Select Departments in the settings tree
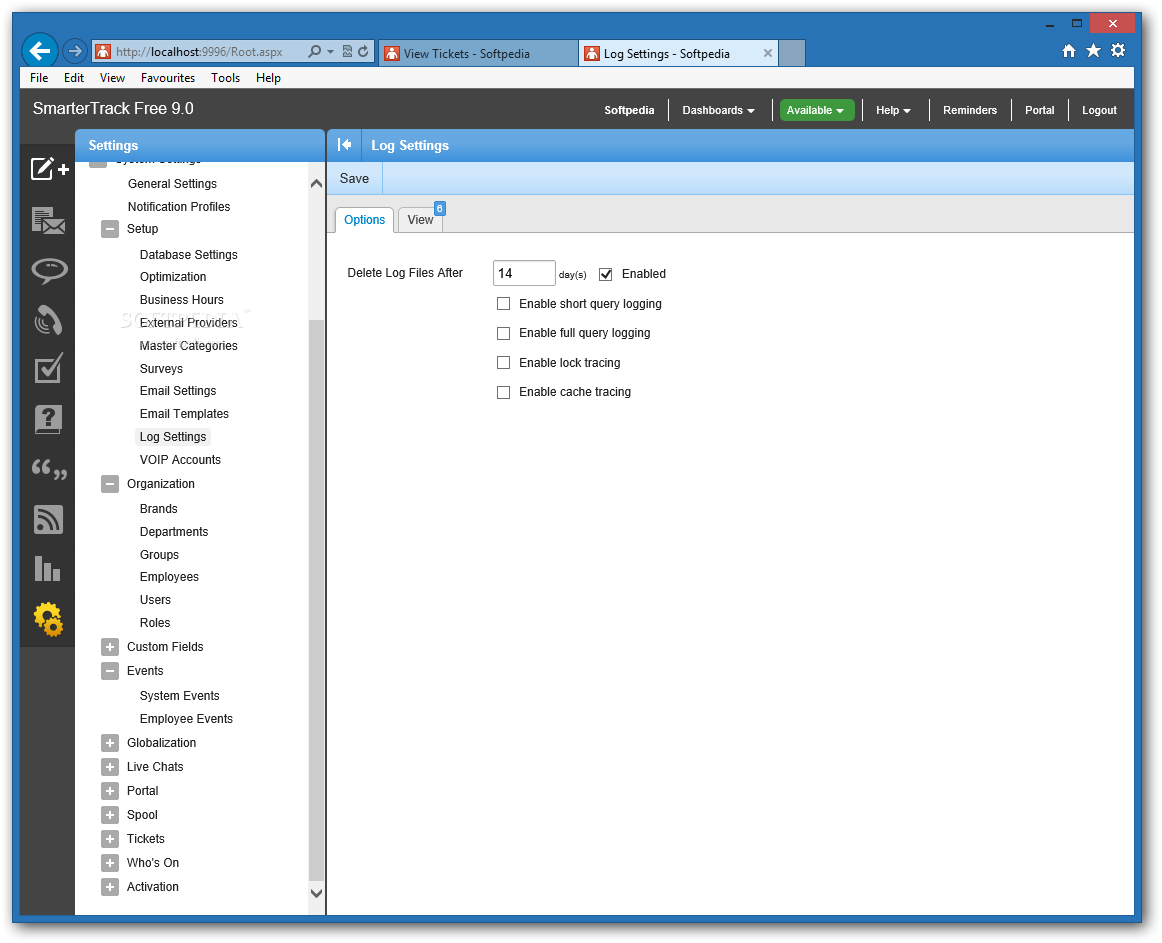Viewport: 1162px width, 943px height. point(174,532)
